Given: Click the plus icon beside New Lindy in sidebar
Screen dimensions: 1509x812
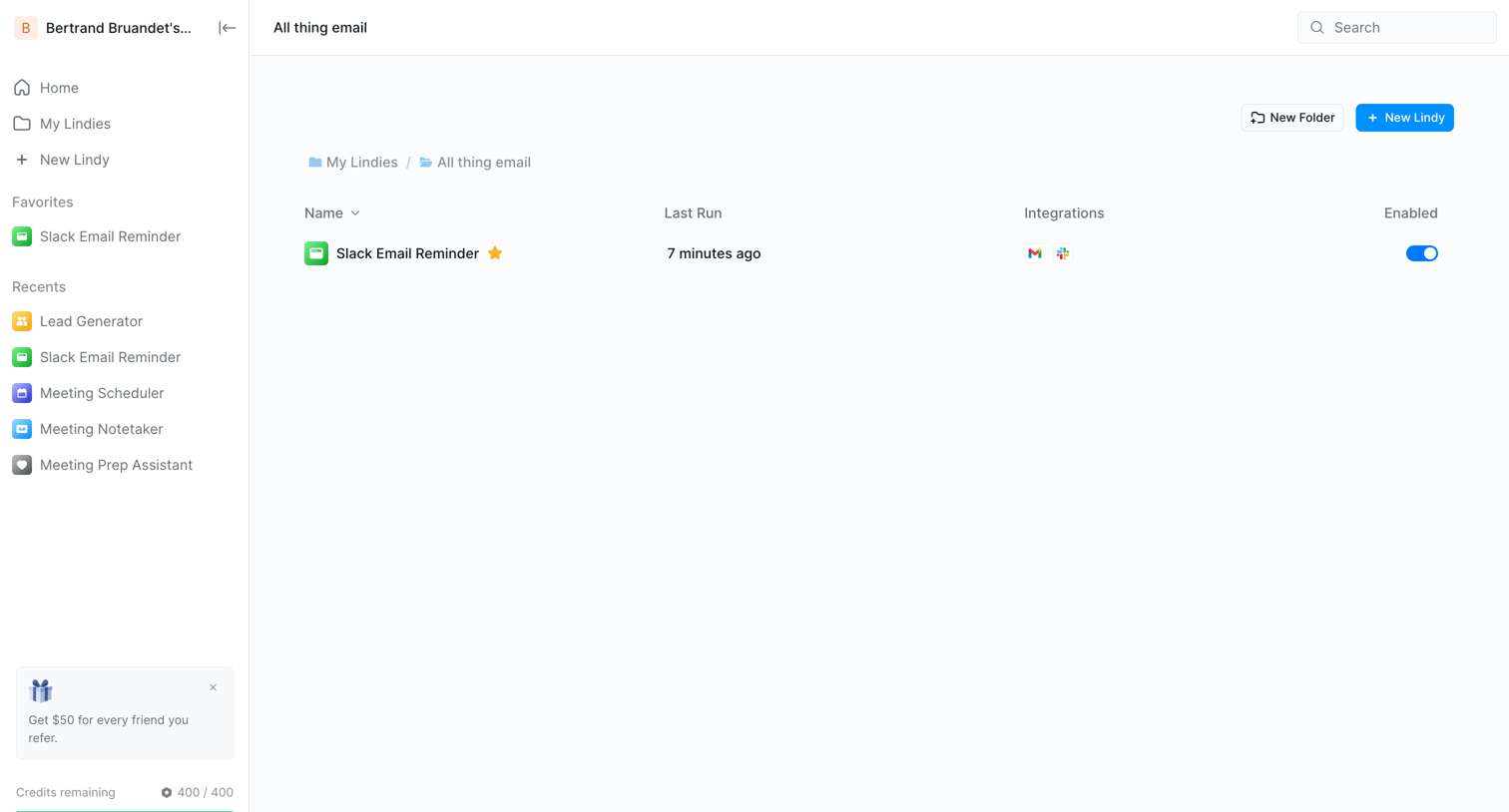Looking at the screenshot, I should (x=22, y=160).
